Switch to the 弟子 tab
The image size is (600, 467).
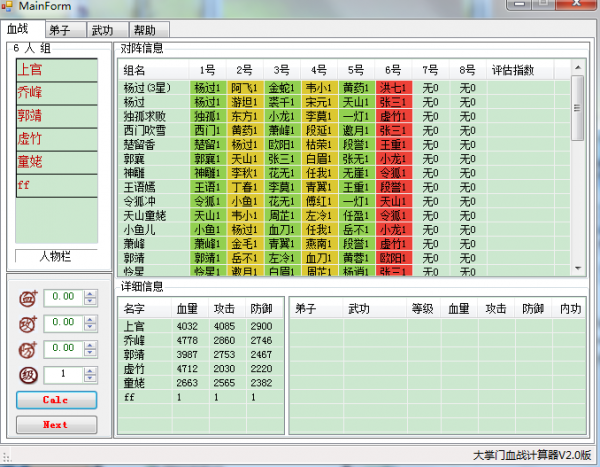[65, 30]
